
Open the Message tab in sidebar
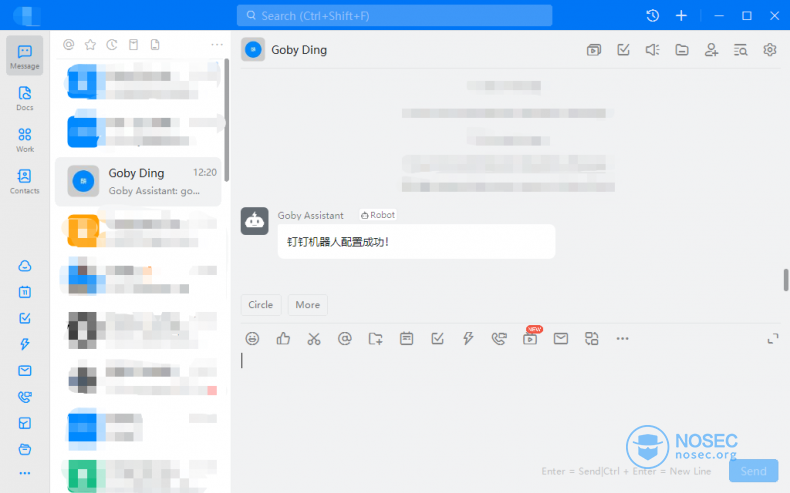point(24,56)
